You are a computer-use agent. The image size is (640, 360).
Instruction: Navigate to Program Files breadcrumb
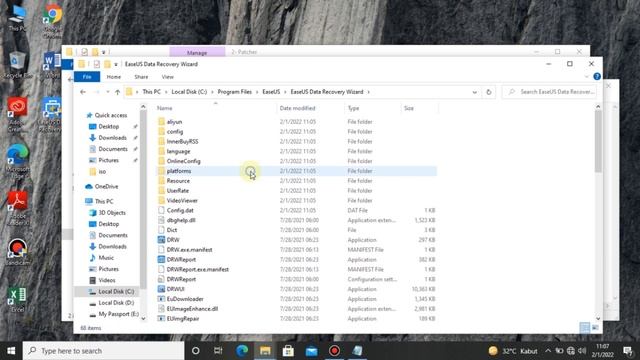234,92
